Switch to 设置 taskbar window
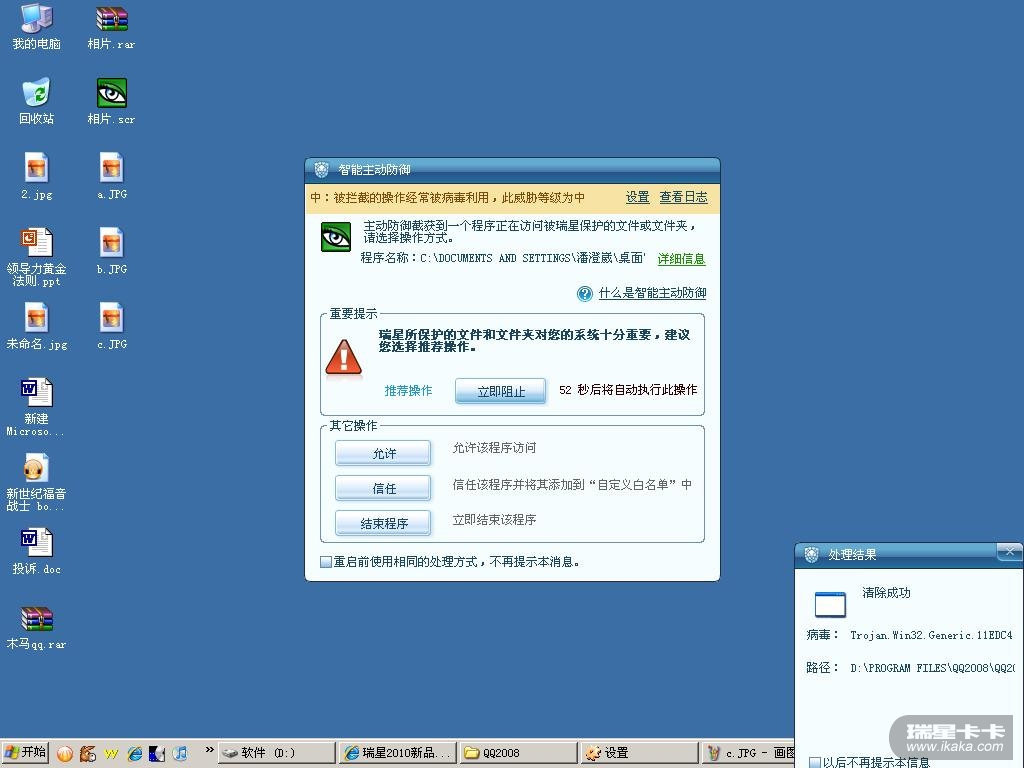 point(640,753)
